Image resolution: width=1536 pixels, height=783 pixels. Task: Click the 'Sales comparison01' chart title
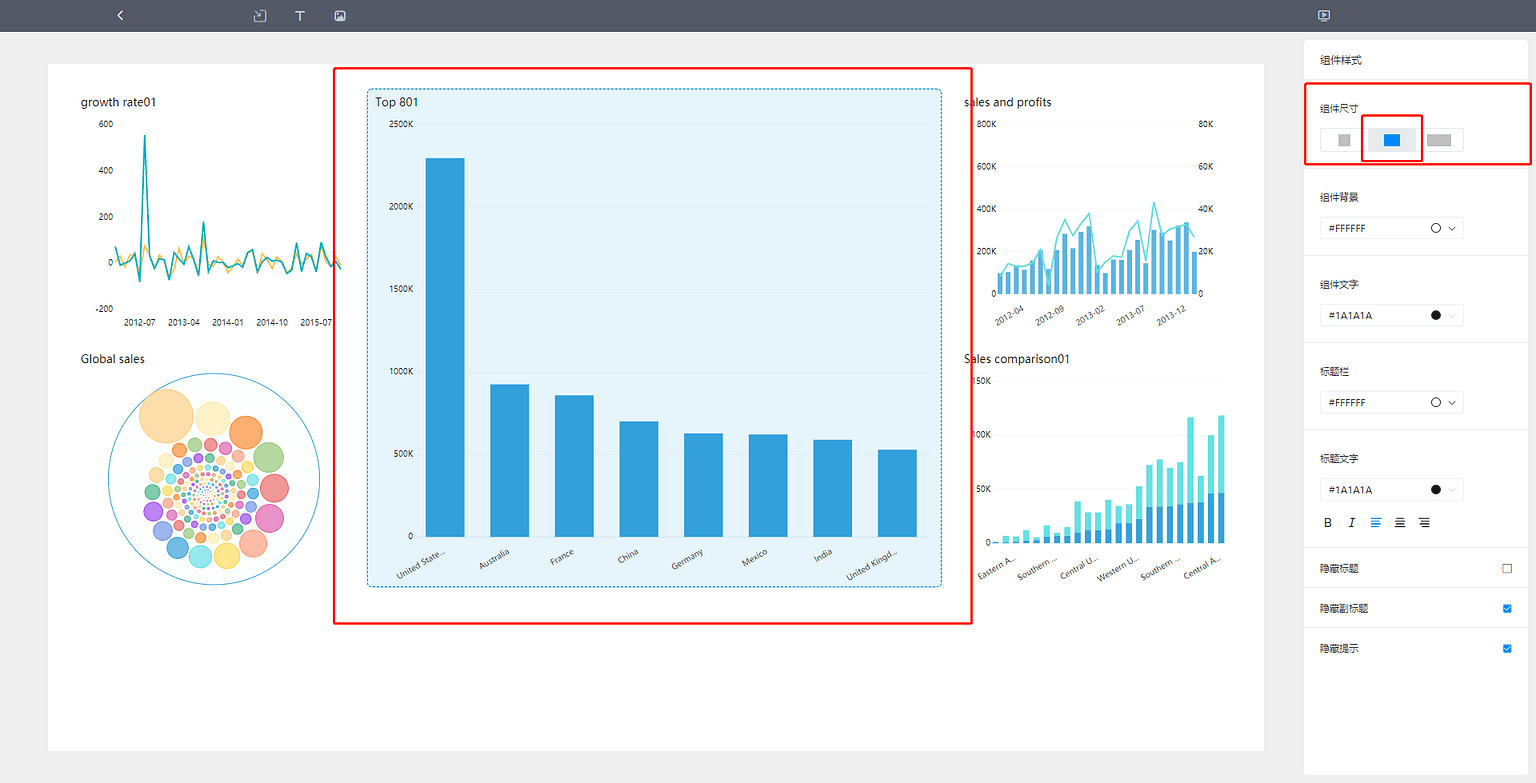[x=1017, y=359]
